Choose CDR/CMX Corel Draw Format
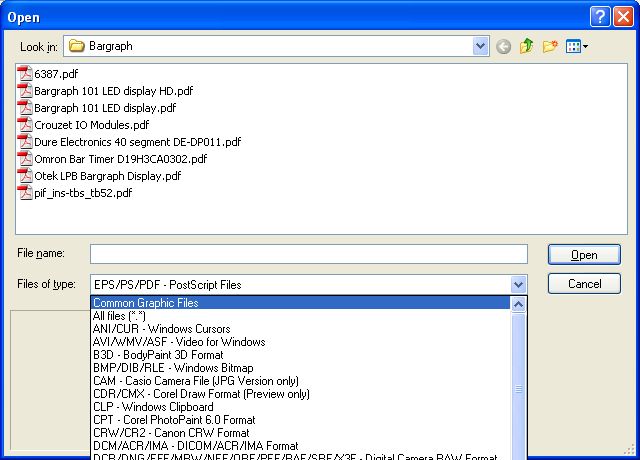Screen dimensions: 640x460 [x=301, y=394]
